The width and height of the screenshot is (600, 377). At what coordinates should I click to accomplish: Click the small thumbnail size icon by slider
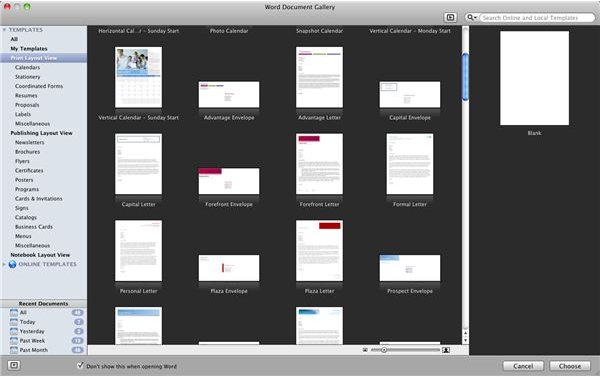[365, 350]
